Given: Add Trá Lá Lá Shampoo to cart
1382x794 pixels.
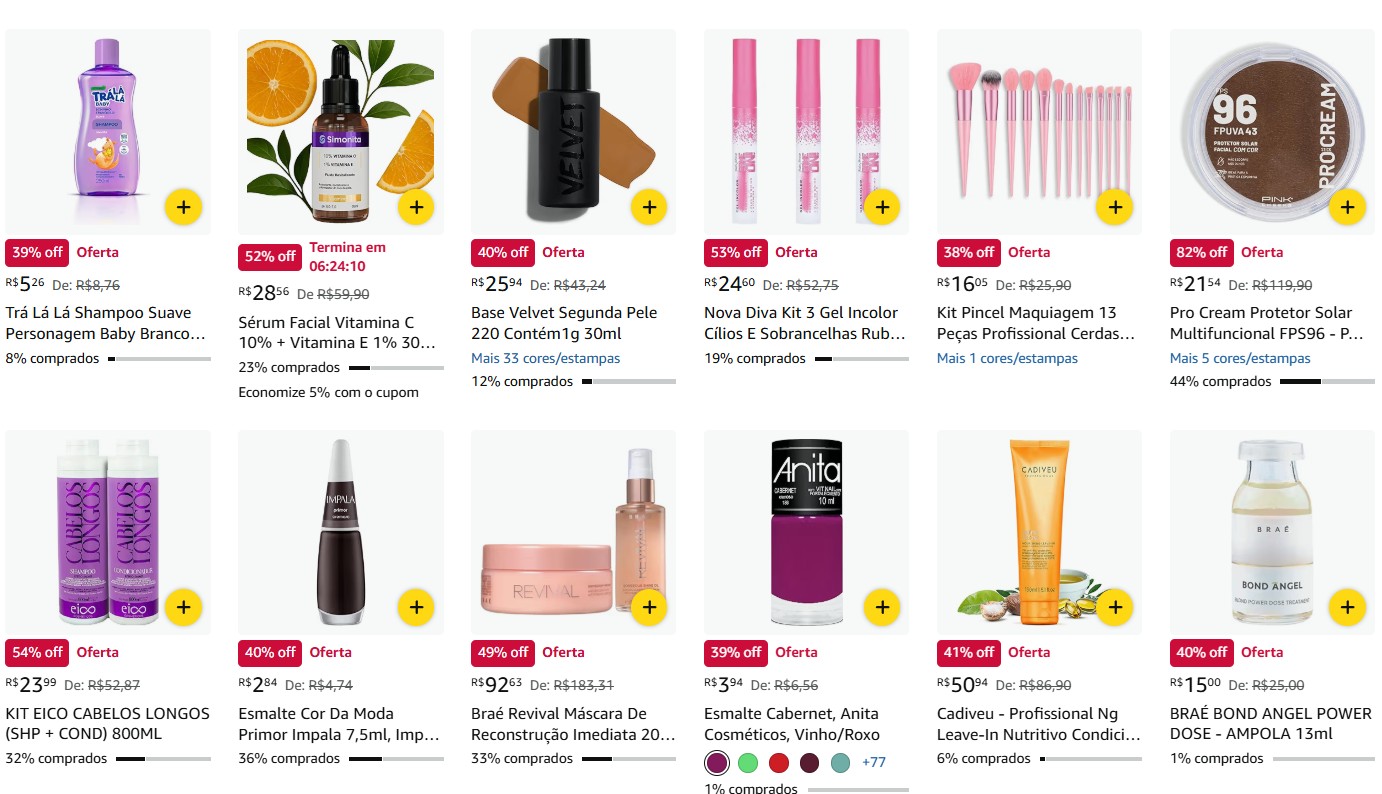Looking at the screenshot, I should (x=183, y=208).
